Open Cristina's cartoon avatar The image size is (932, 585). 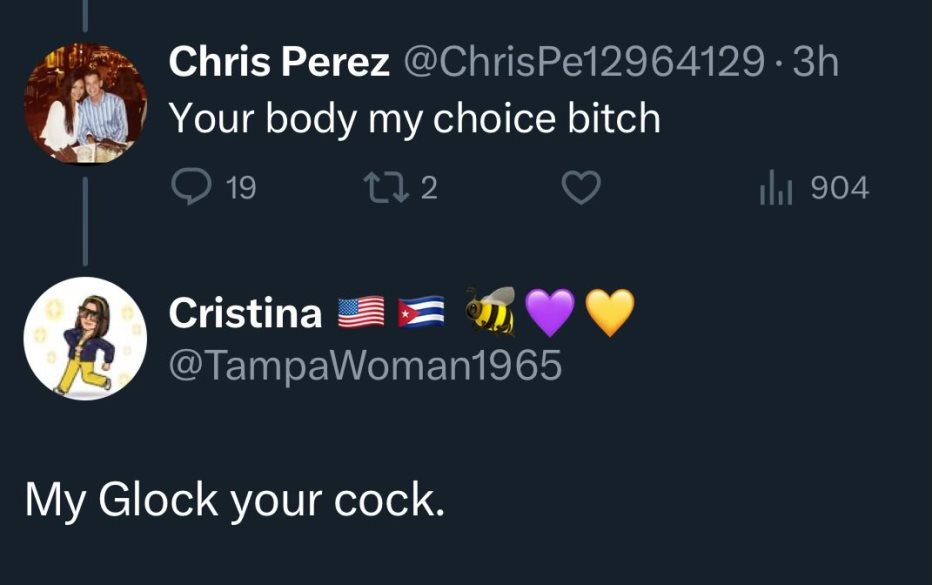pyautogui.click(x=86, y=338)
